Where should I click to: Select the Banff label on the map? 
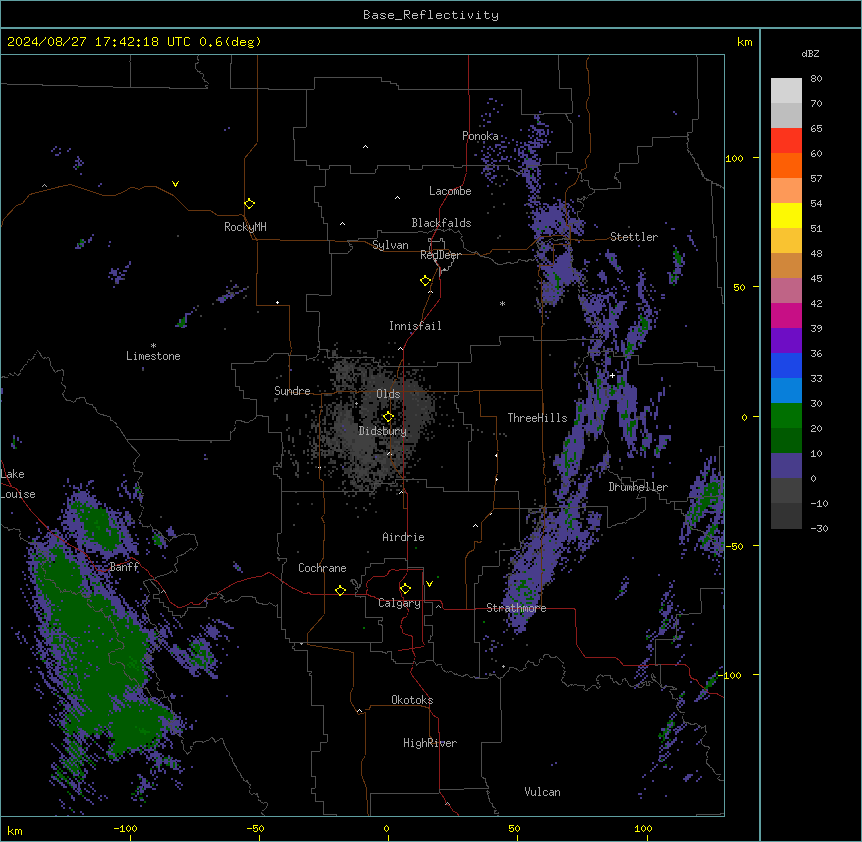pyautogui.click(x=124, y=567)
